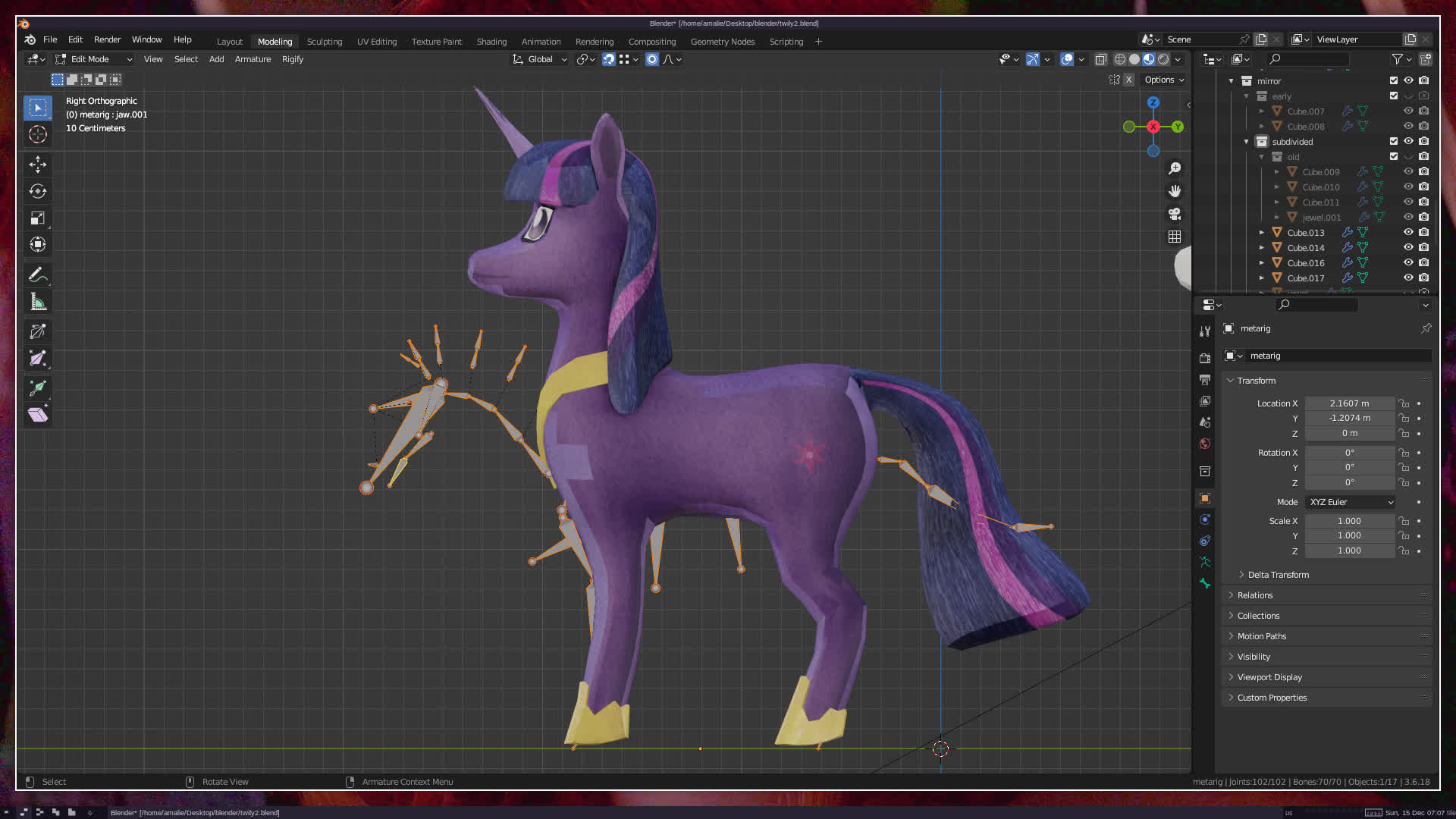Open the Edit Mode dropdown
Image resolution: width=1456 pixels, height=819 pixels.
[x=94, y=59]
